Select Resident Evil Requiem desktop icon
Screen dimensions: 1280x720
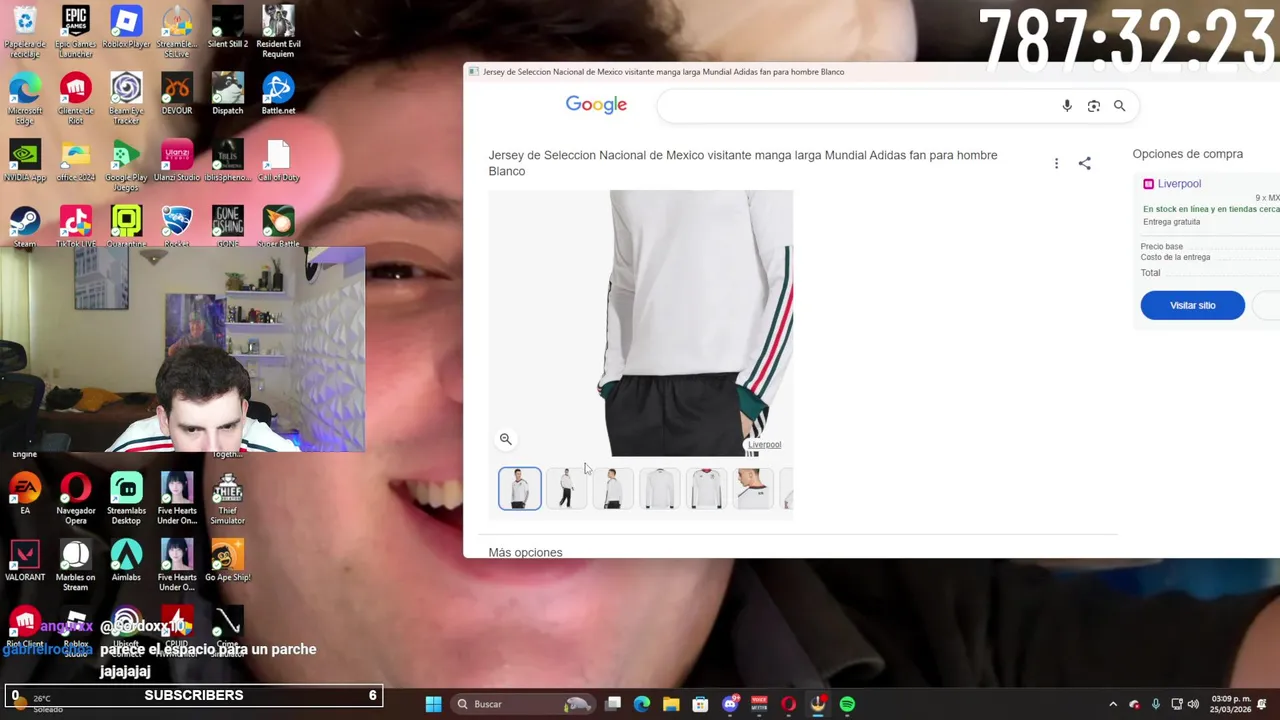(x=278, y=30)
